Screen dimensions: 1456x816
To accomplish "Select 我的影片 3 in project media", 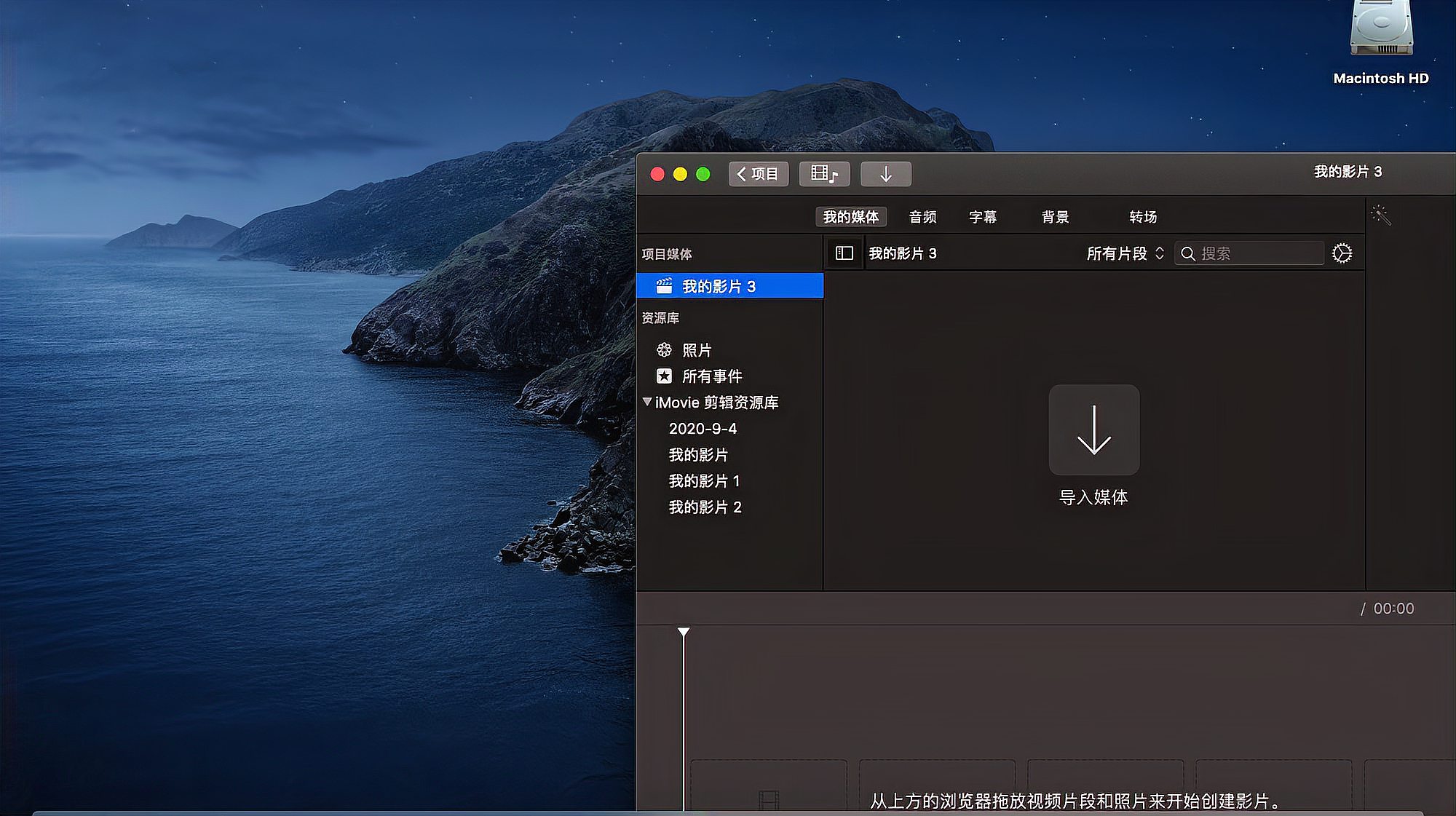I will click(729, 286).
